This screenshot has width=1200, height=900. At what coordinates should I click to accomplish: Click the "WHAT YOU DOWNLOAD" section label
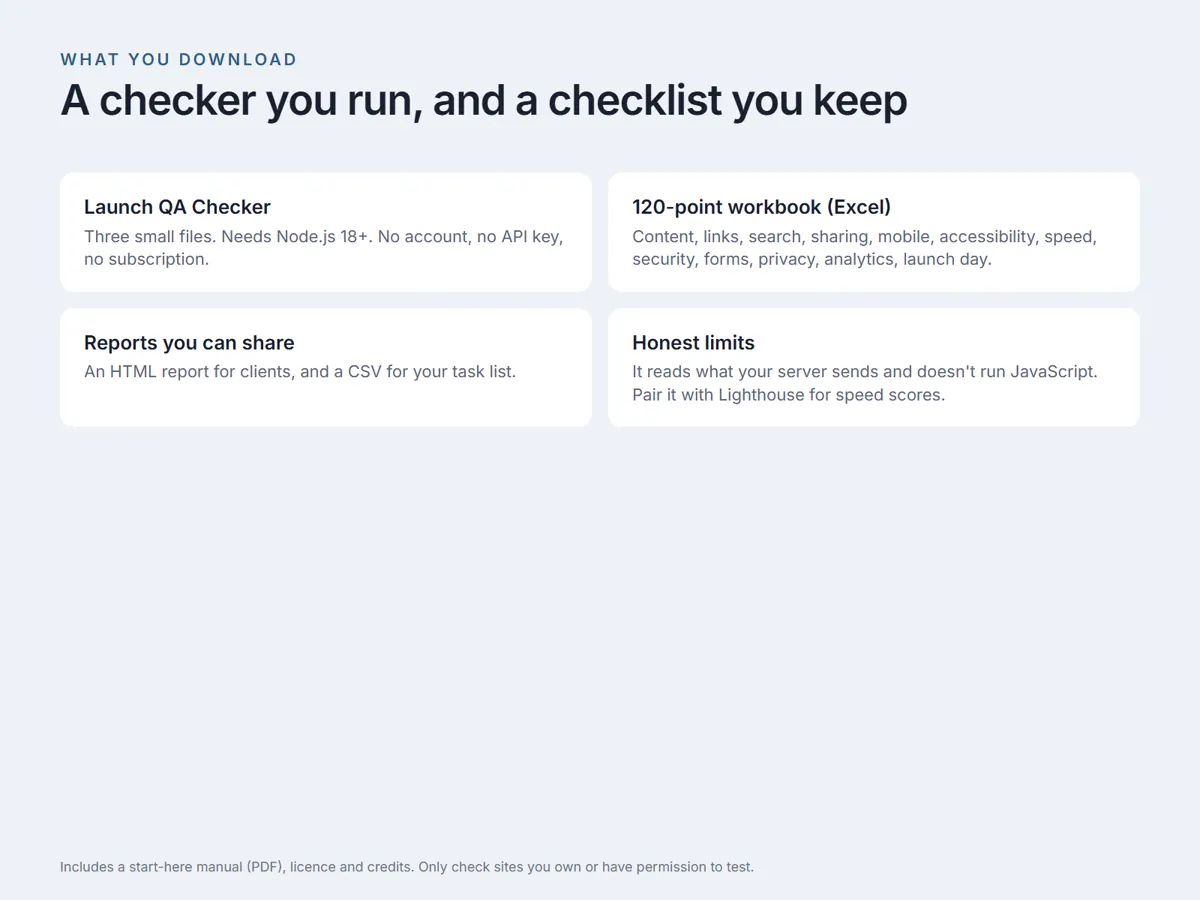tap(179, 59)
